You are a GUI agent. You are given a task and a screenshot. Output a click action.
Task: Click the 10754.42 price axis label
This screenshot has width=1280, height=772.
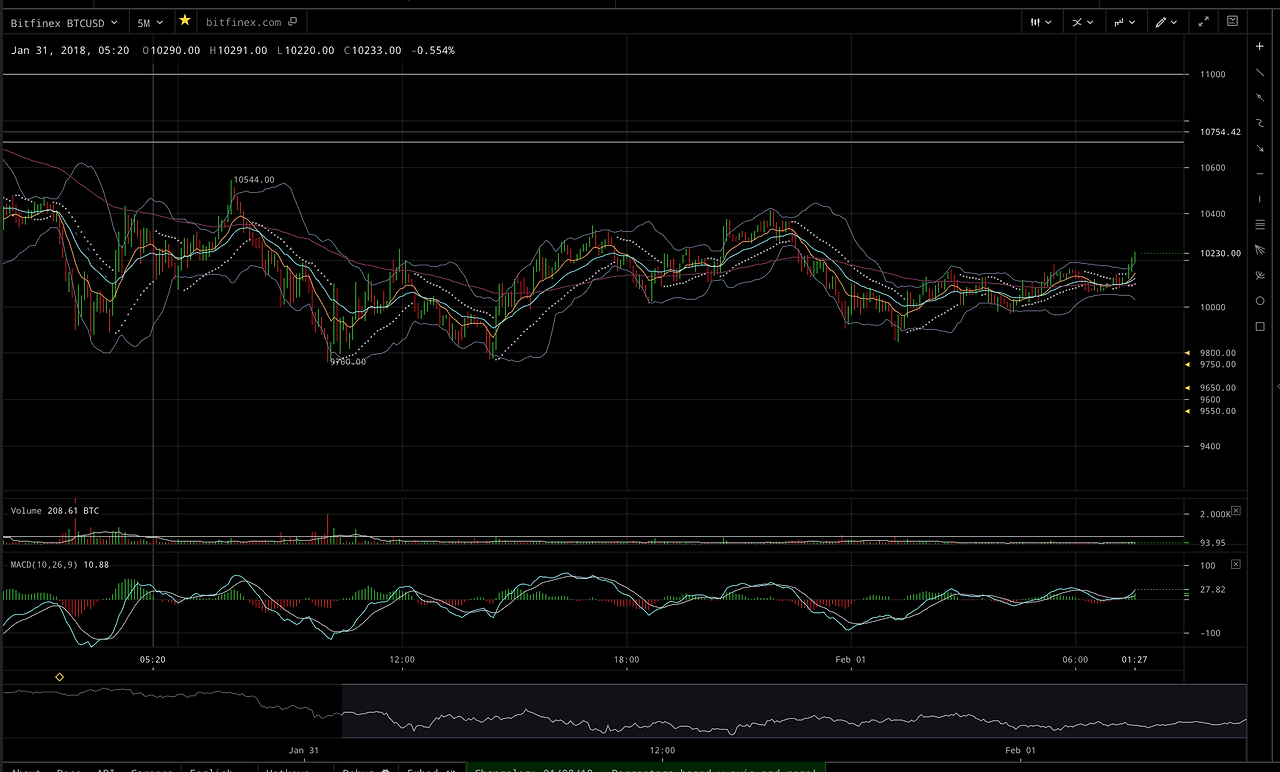[x=1220, y=132]
